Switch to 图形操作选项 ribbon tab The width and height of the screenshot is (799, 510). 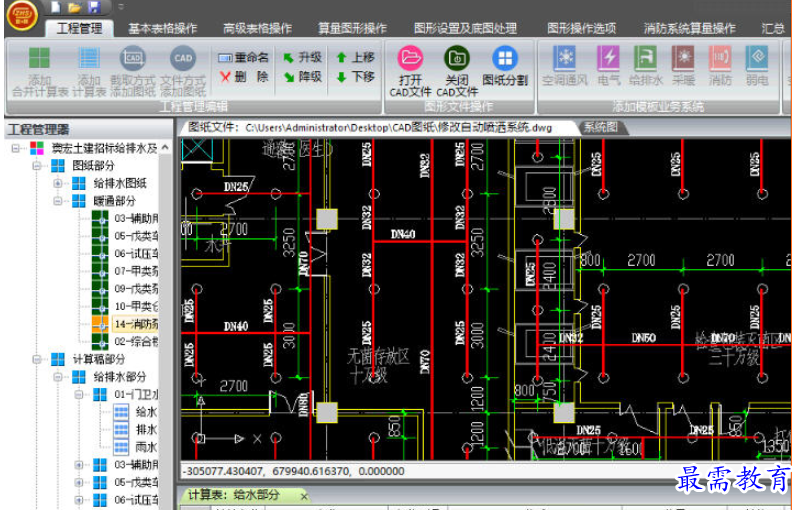point(581,29)
